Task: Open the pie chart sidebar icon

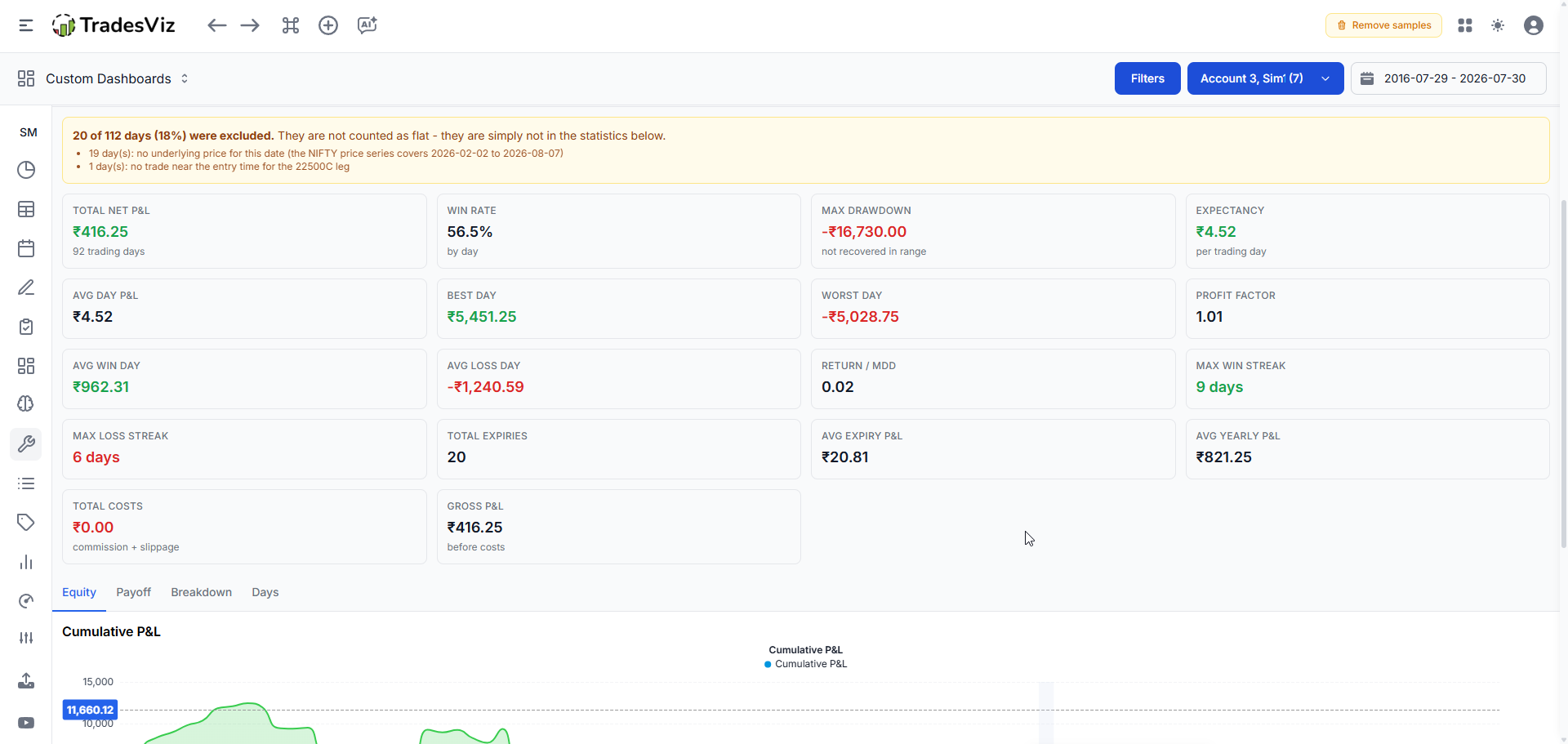Action: click(x=26, y=170)
